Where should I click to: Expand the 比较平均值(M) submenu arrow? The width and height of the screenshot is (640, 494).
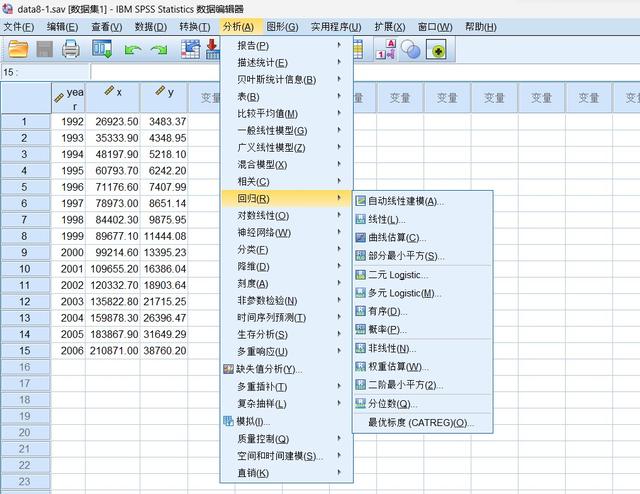339,113
